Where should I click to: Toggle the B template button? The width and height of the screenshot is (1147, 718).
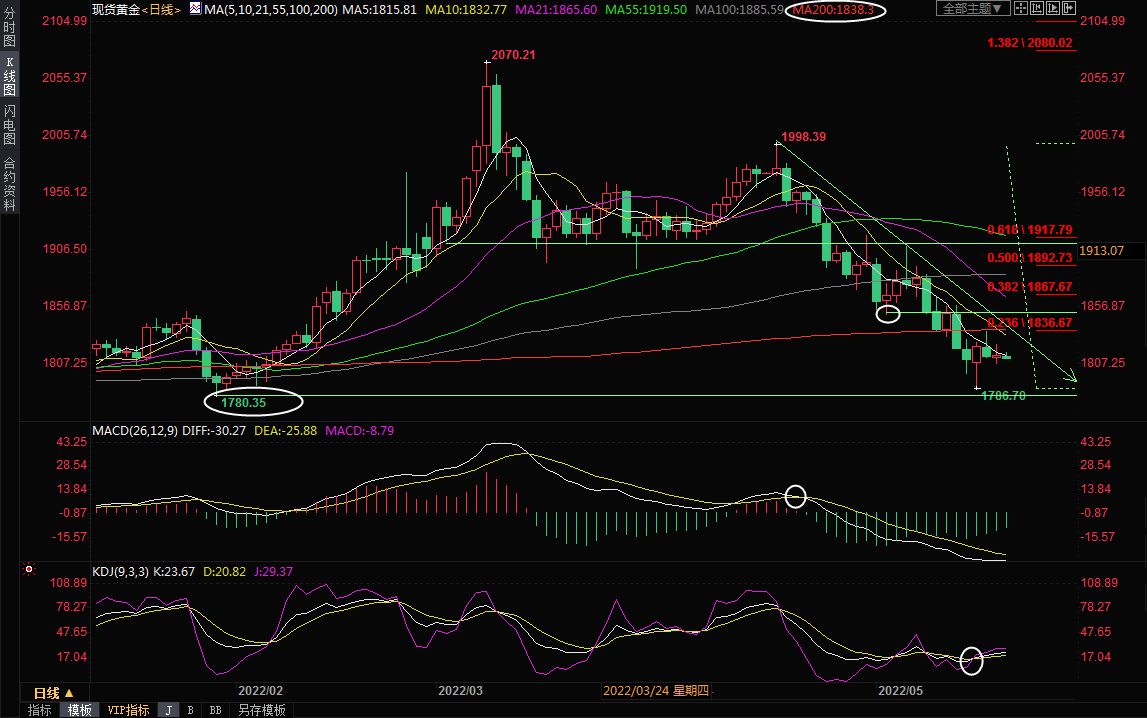[190, 710]
